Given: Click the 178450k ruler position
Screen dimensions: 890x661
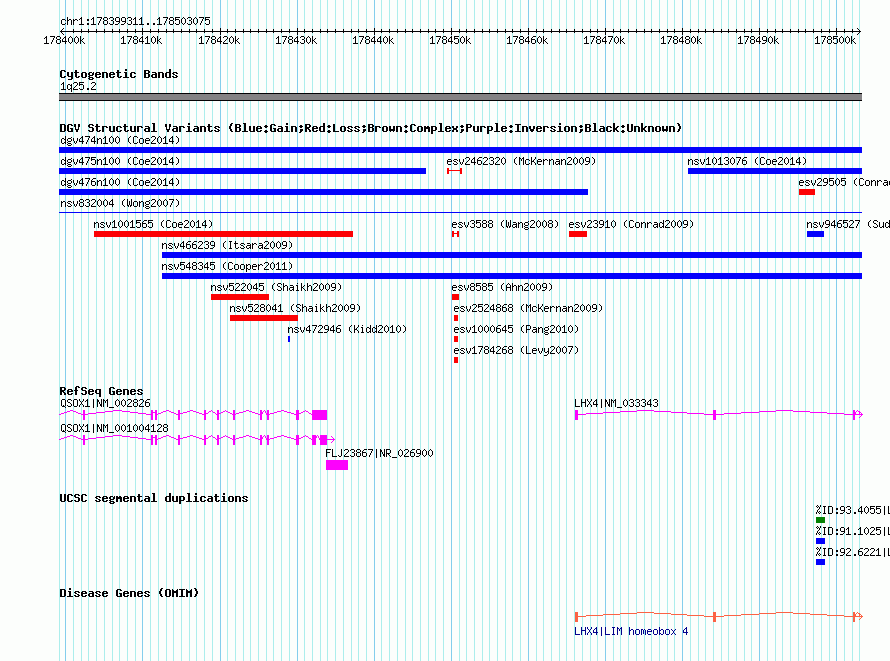Looking at the screenshot, I should 450,40.
